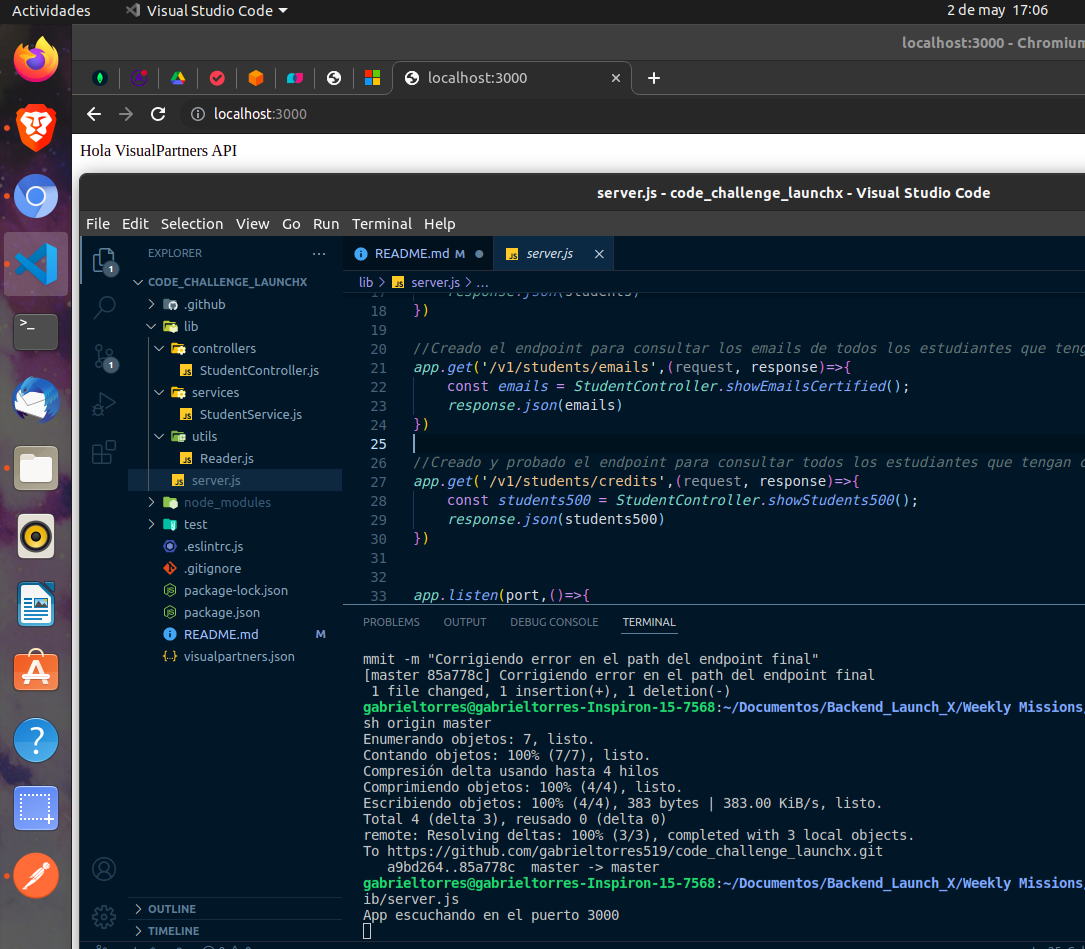
Task: Collapse the controllers folder
Action: pyautogui.click(x=223, y=348)
